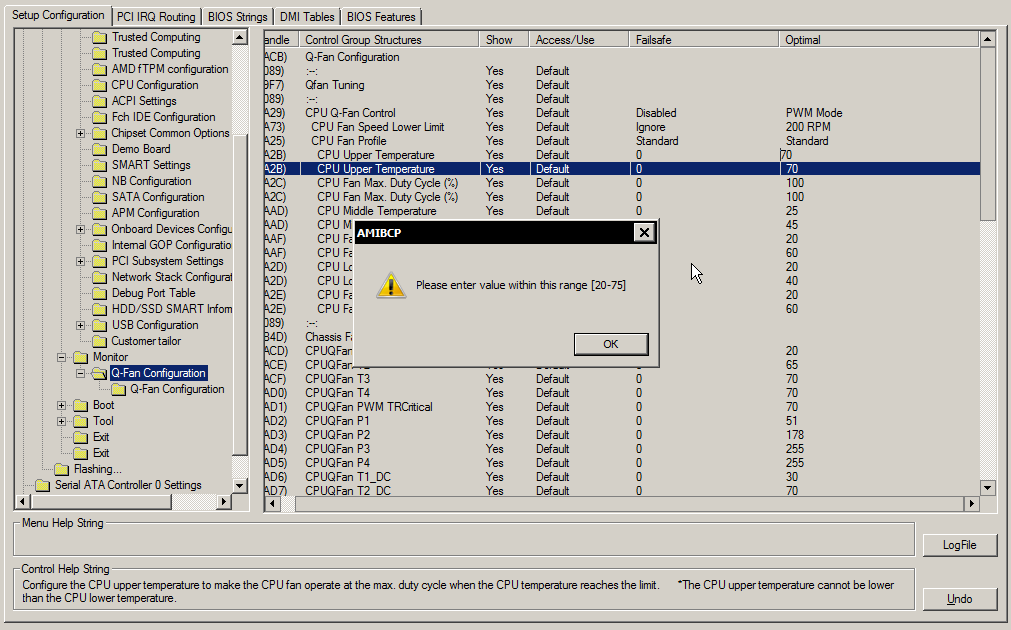Expand the Chipset Common Options node
Screen dimensions: 1011x630
coord(80,133)
